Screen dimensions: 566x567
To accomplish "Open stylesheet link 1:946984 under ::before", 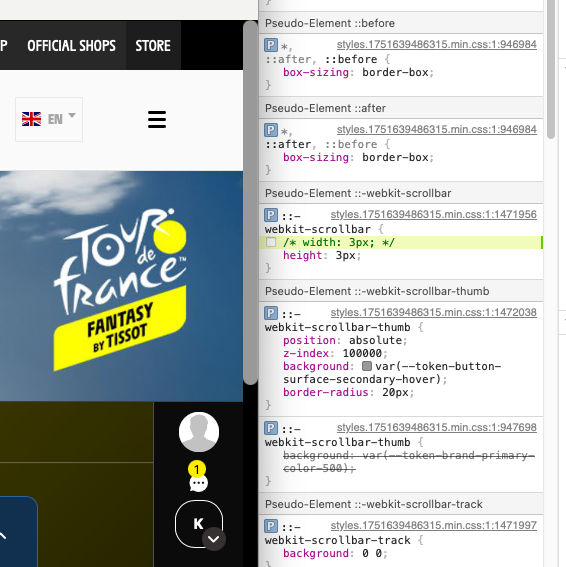I will pos(437,44).
